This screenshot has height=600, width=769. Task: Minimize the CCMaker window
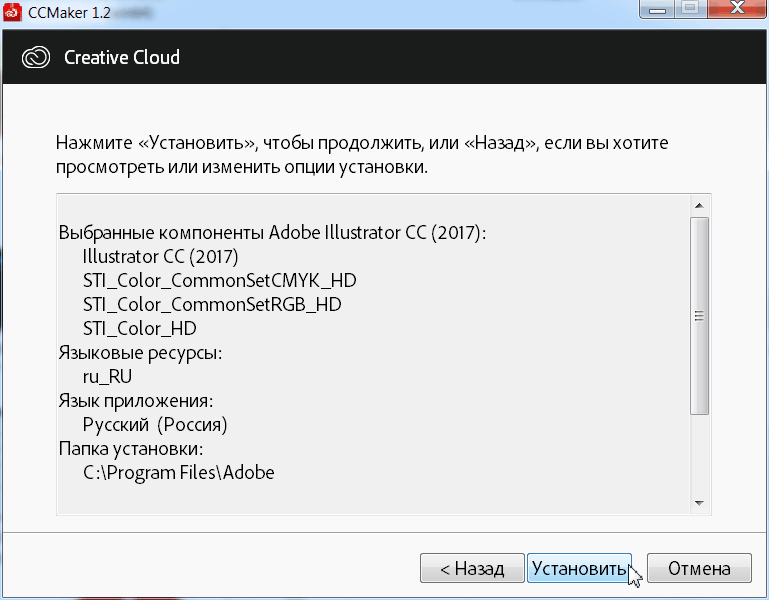pos(657,9)
